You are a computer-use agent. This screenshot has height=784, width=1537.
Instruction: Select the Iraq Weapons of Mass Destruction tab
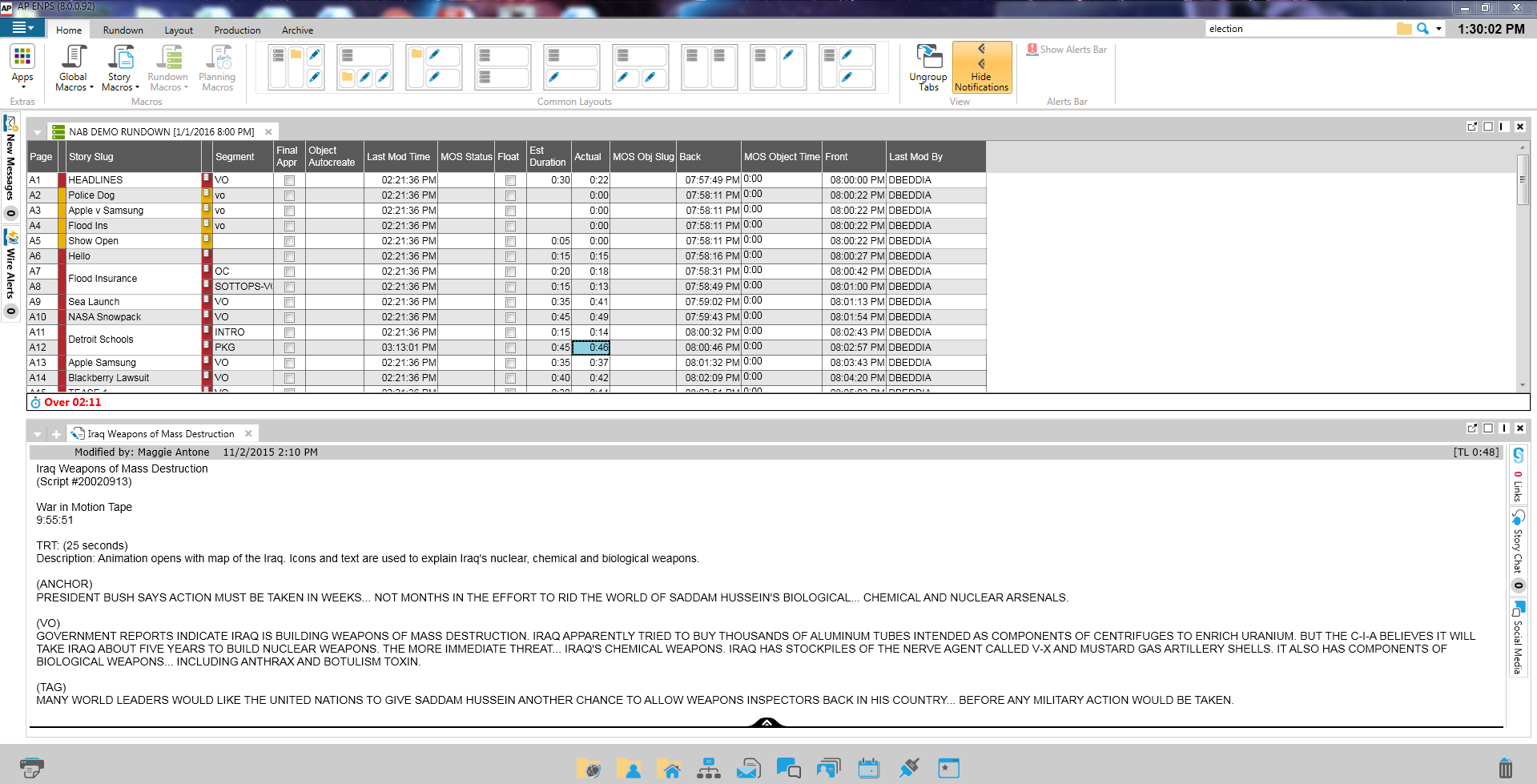coord(161,434)
